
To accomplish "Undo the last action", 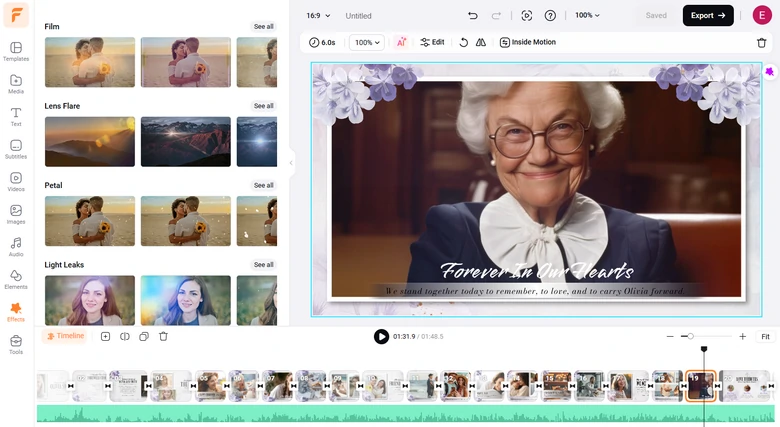I will (473, 16).
